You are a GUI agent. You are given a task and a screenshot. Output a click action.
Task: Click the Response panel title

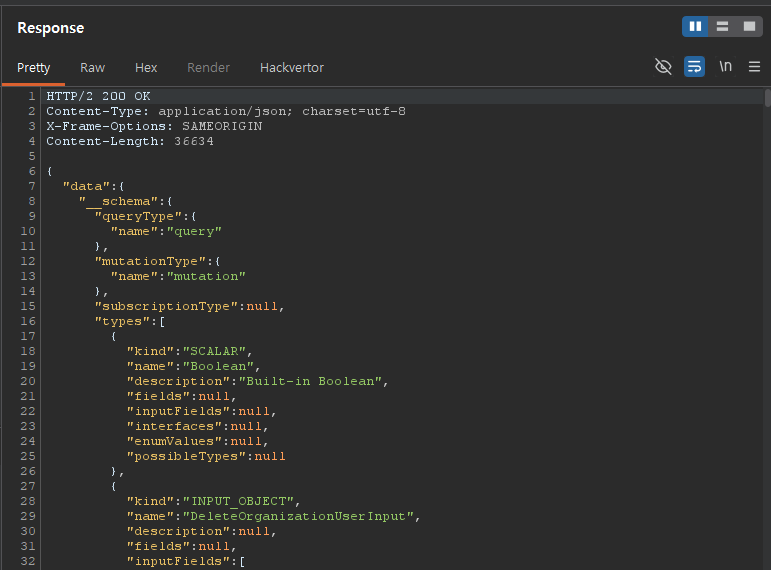point(51,28)
